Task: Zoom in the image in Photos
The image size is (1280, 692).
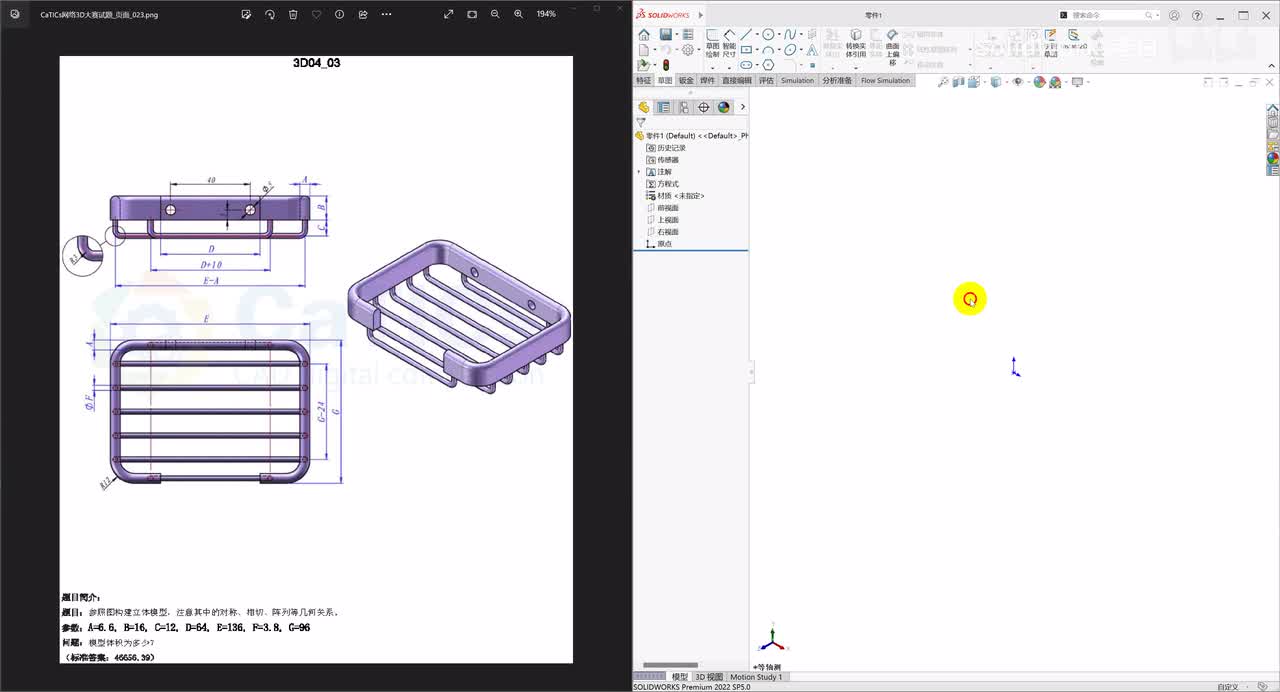Action: point(518,14)
